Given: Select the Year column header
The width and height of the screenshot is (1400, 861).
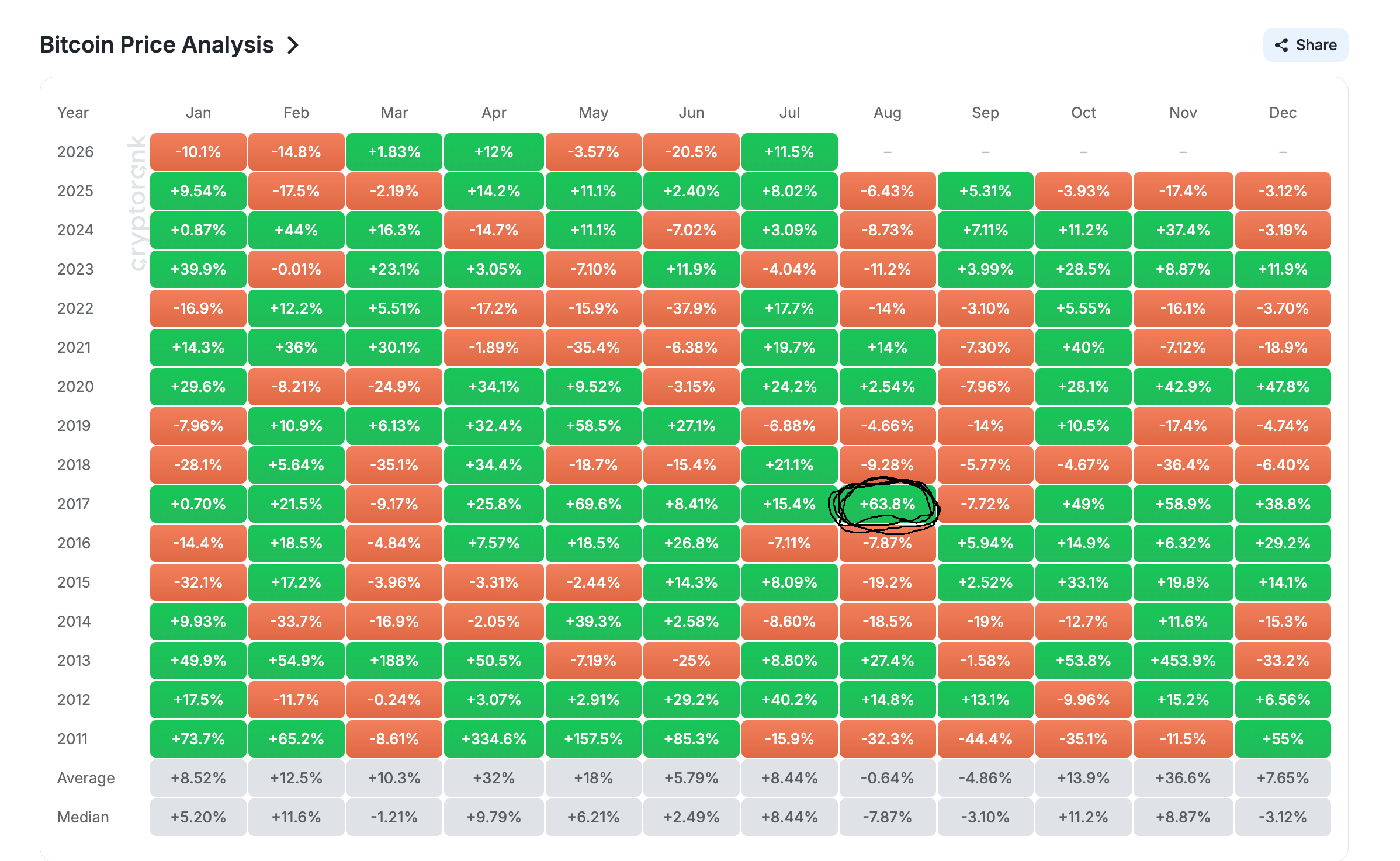Looking at the screenshot, I should [73, 113].
